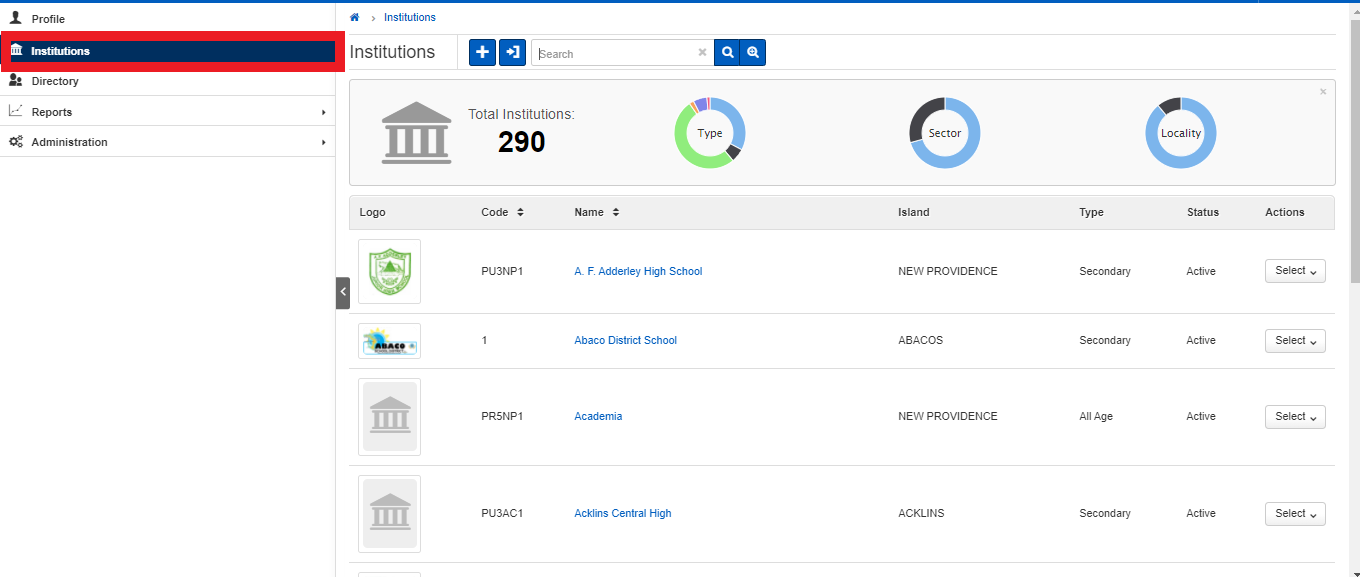Sort table by Name column
This screenshot has width=1360, height=577.
click(x=597, y=212)
